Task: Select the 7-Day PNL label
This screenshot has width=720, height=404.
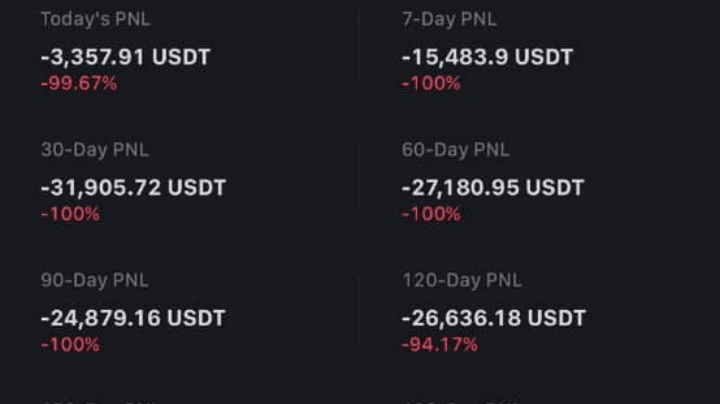Action: coord(449,19)
